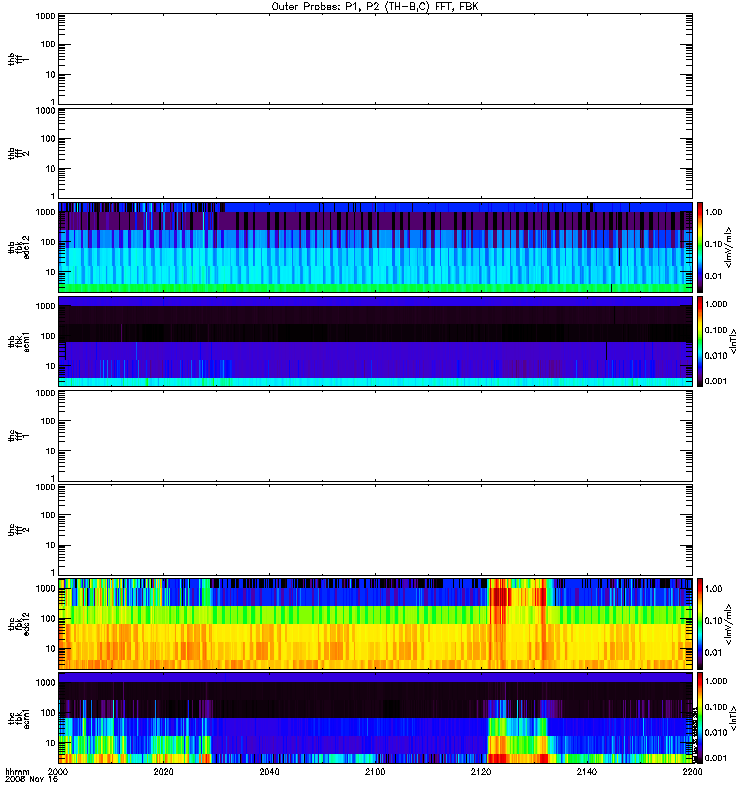Viewport: 750px width, 800px height.
Task: Click '0.10' on the thc edc12 color bar scale
Action: click(x=713, y=620)
